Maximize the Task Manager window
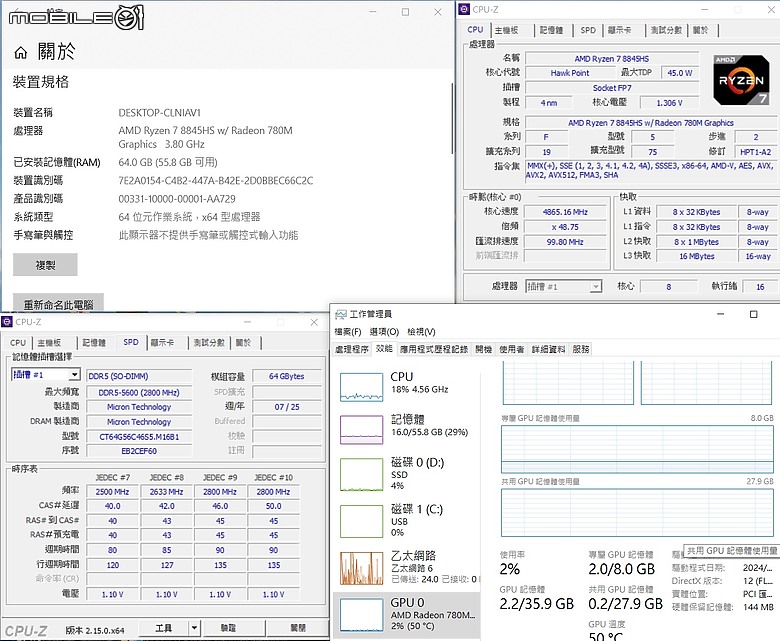This screenshot has height=641, width=780. point(754,314)
